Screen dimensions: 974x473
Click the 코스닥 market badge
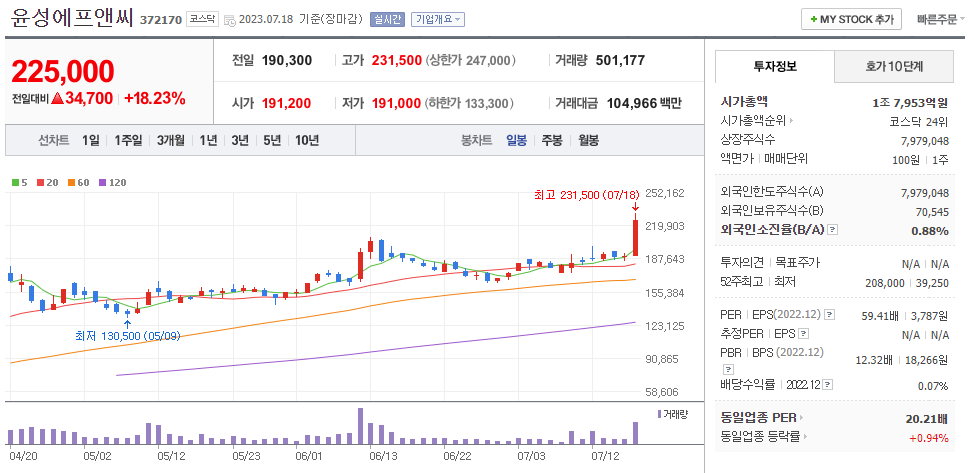(203, 19)
